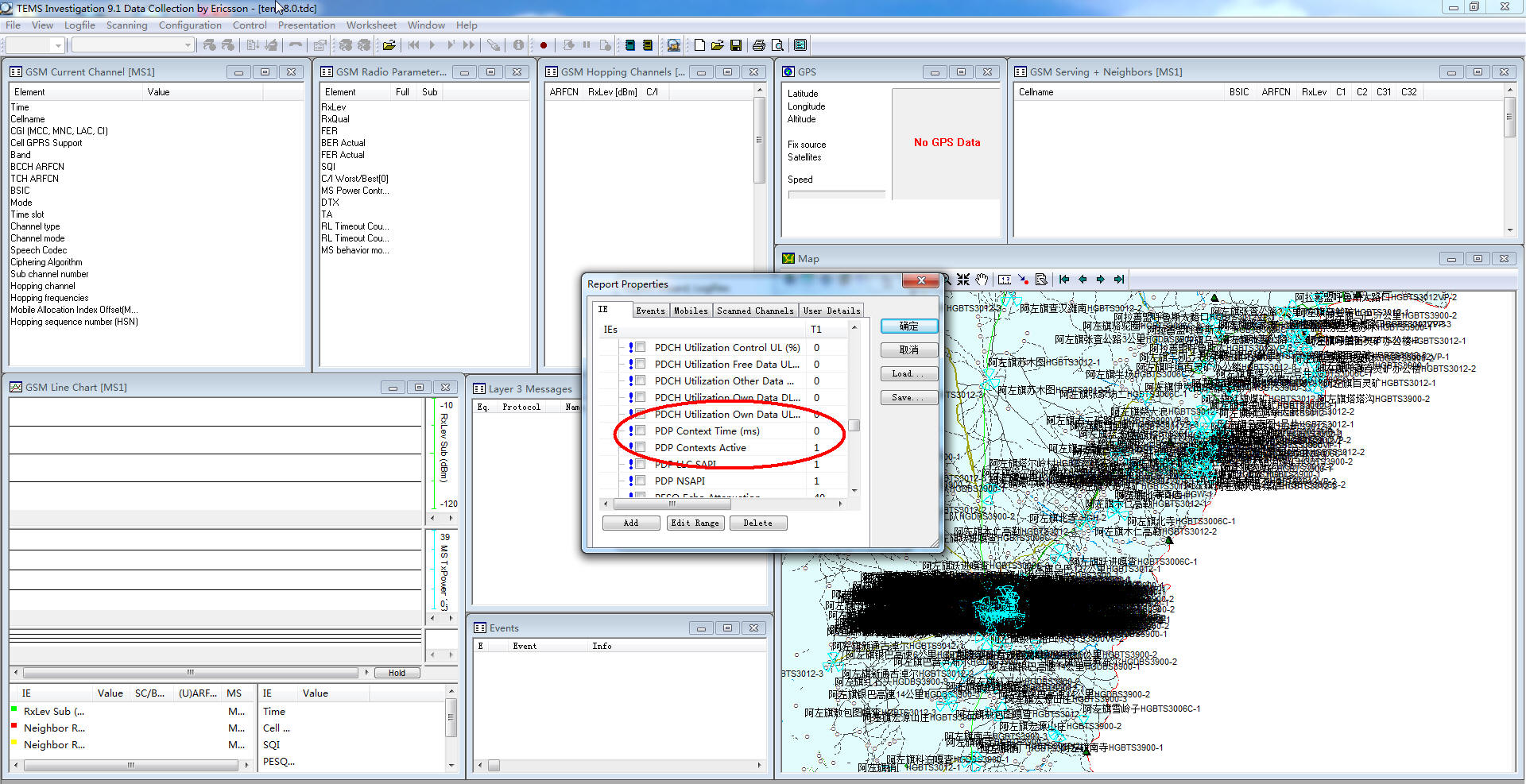Click the fast forward logfile icon
1526x784 pixels.
469,45
